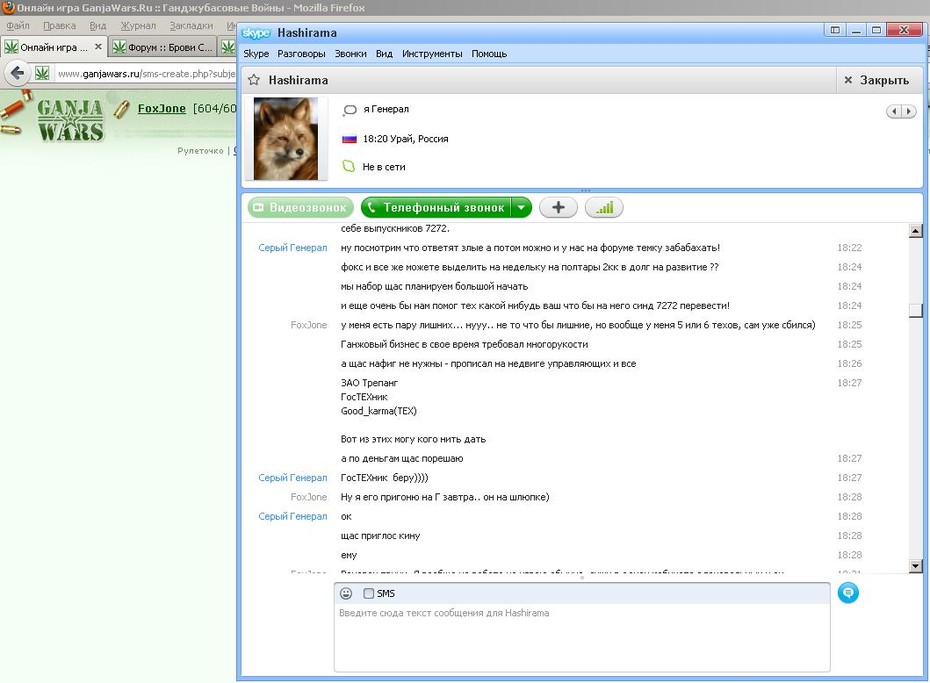
Task: Click the message щас приглос кину
Action: tap(380, 536)
